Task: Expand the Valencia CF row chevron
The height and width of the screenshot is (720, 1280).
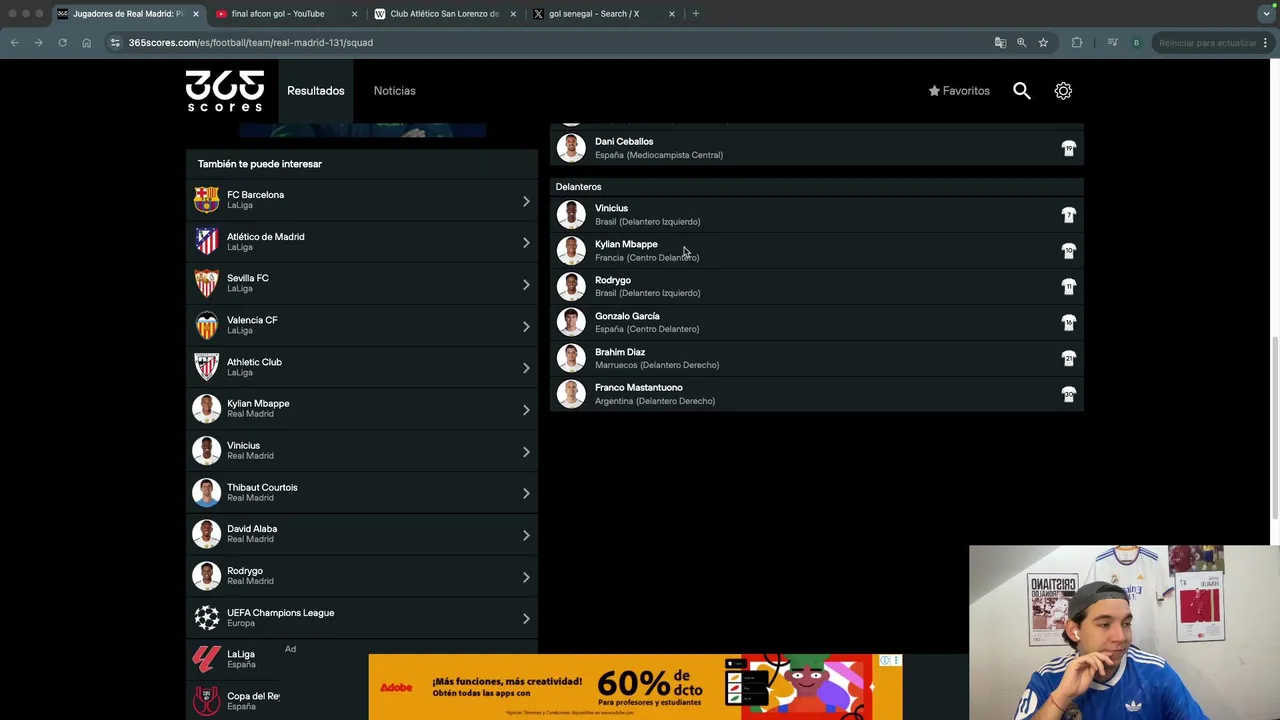Action: [526, 326]
